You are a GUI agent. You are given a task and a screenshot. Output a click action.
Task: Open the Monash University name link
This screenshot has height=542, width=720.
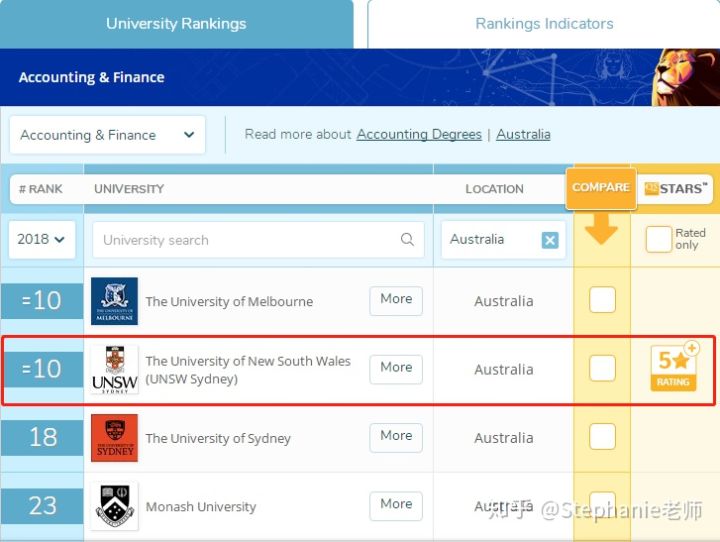(201, 507)
